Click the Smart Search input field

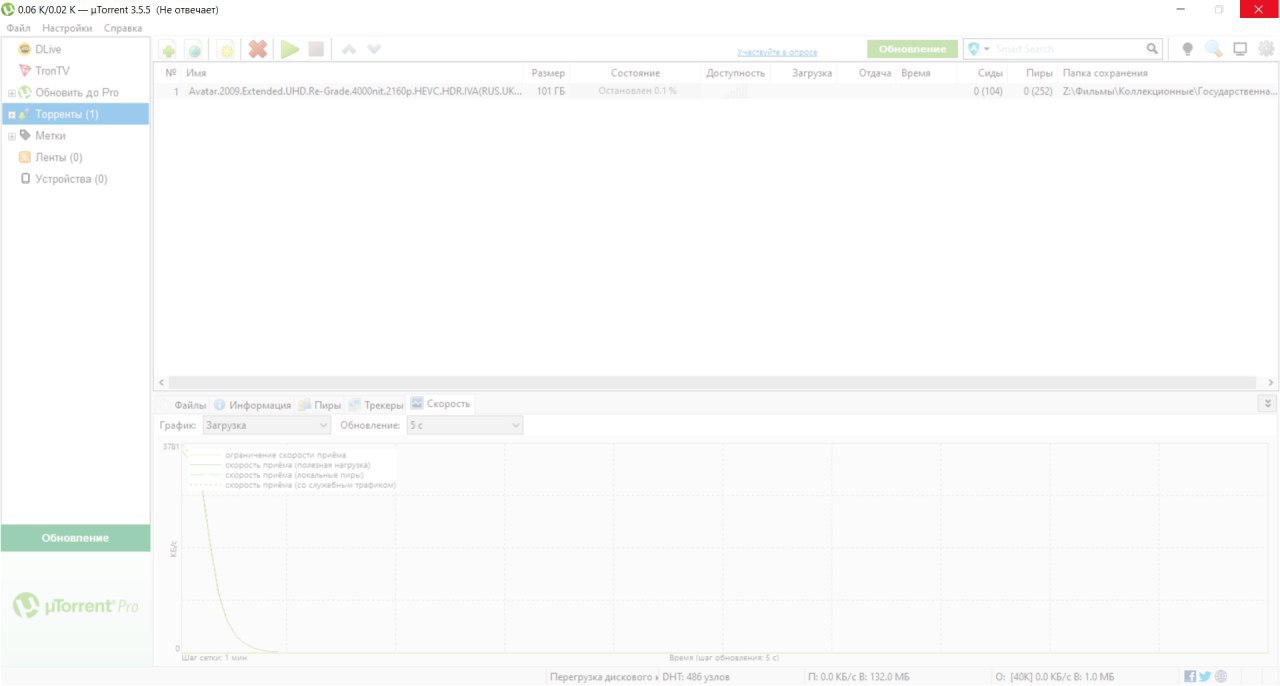click(x=1068, y=49)
